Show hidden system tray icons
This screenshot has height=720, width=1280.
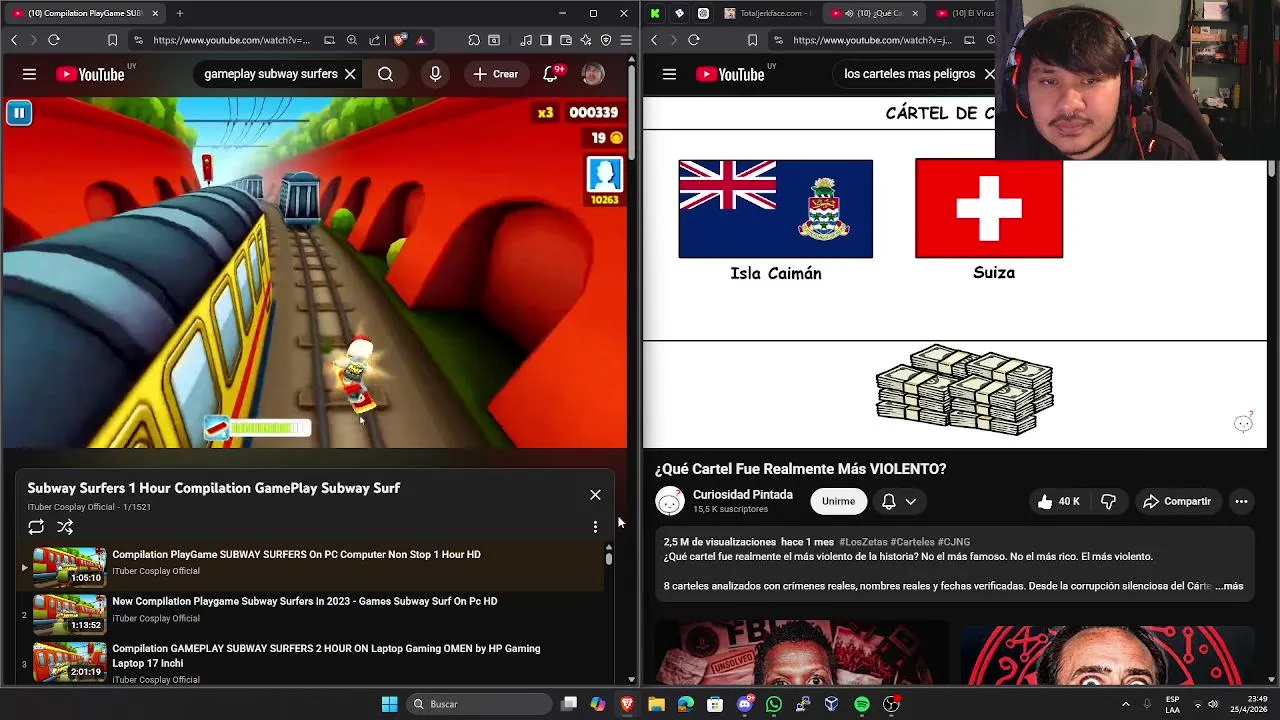[1125, 704]
